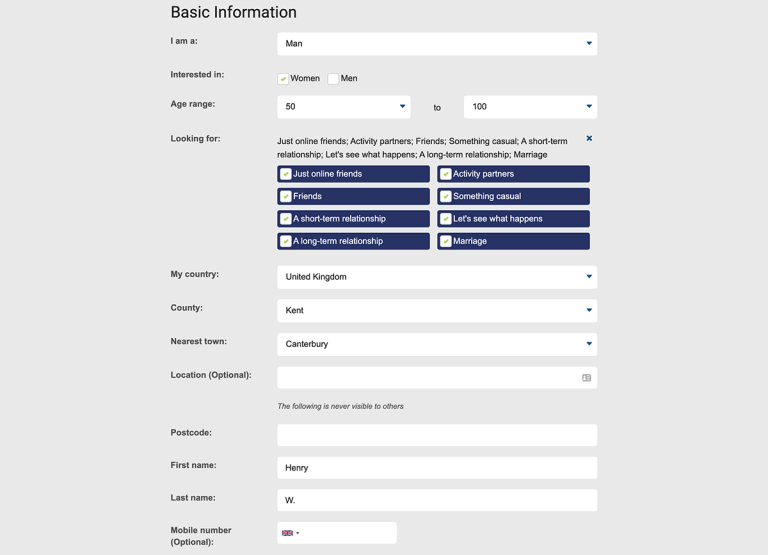
Task: Click the Postcode input field
Action: [437, 435]
